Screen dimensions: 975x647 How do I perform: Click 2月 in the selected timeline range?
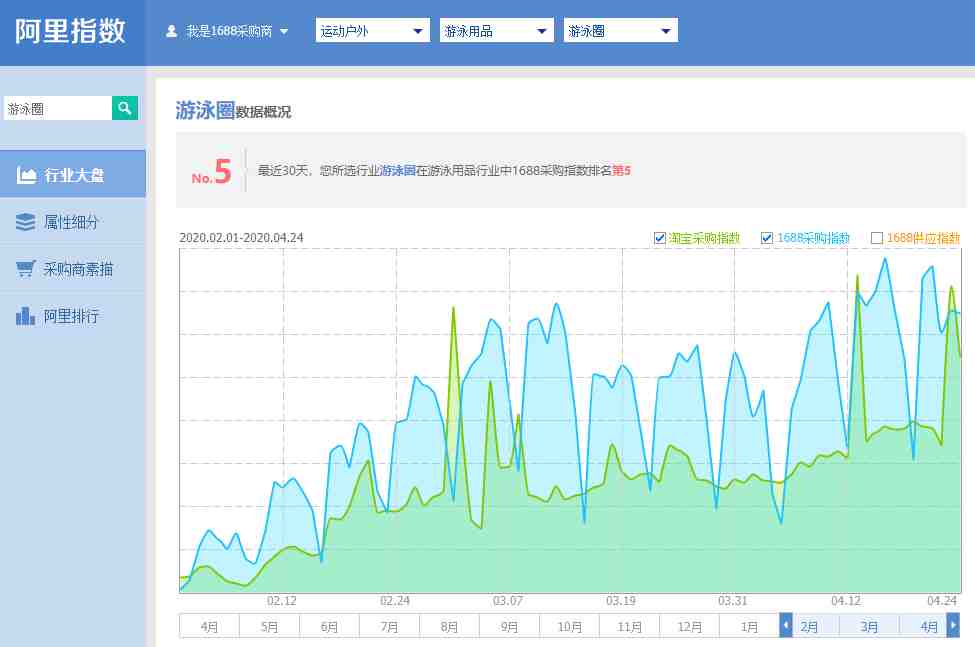pos(809,626)
